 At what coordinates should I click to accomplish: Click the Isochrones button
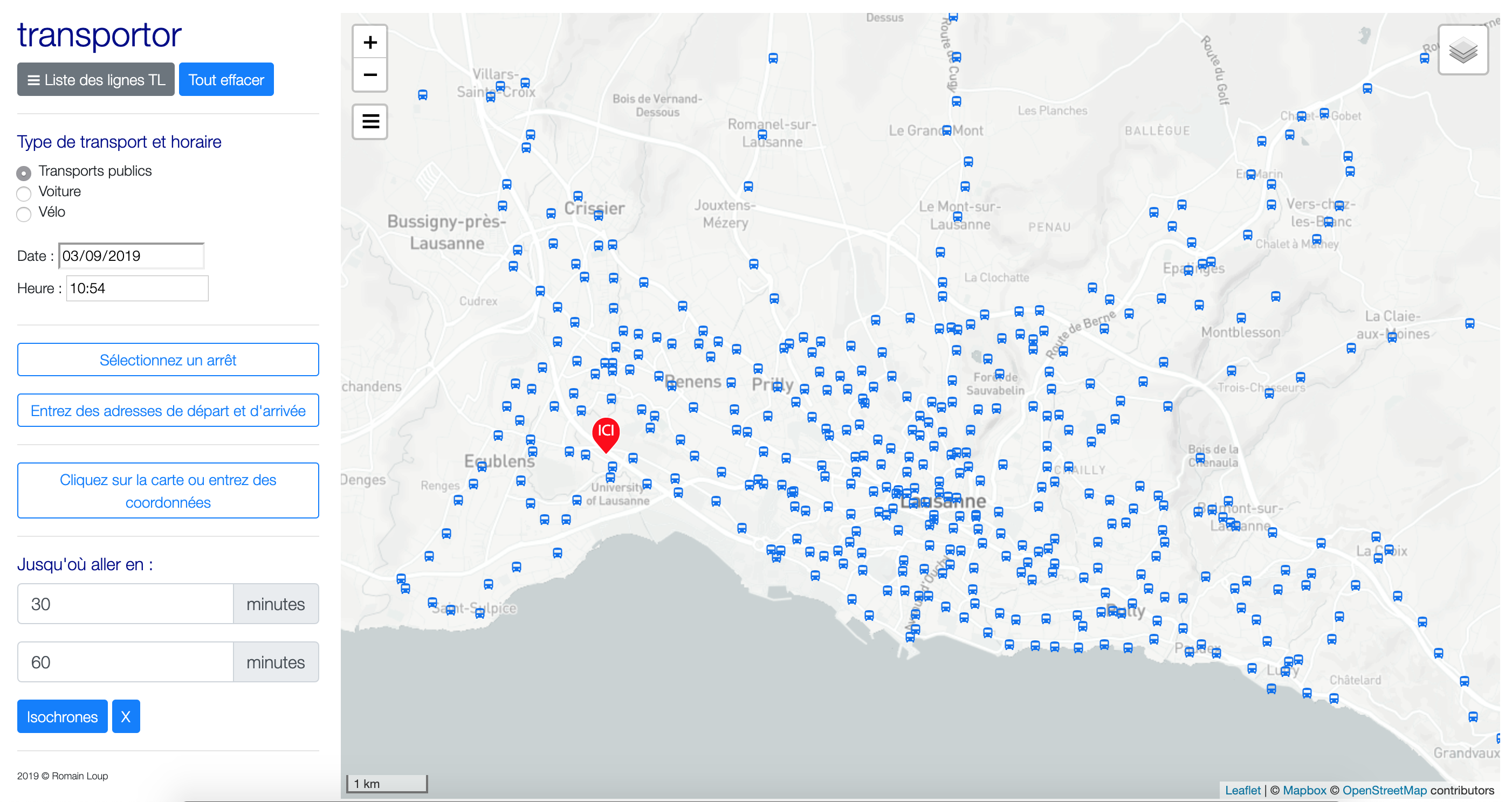tap(62, 716)
